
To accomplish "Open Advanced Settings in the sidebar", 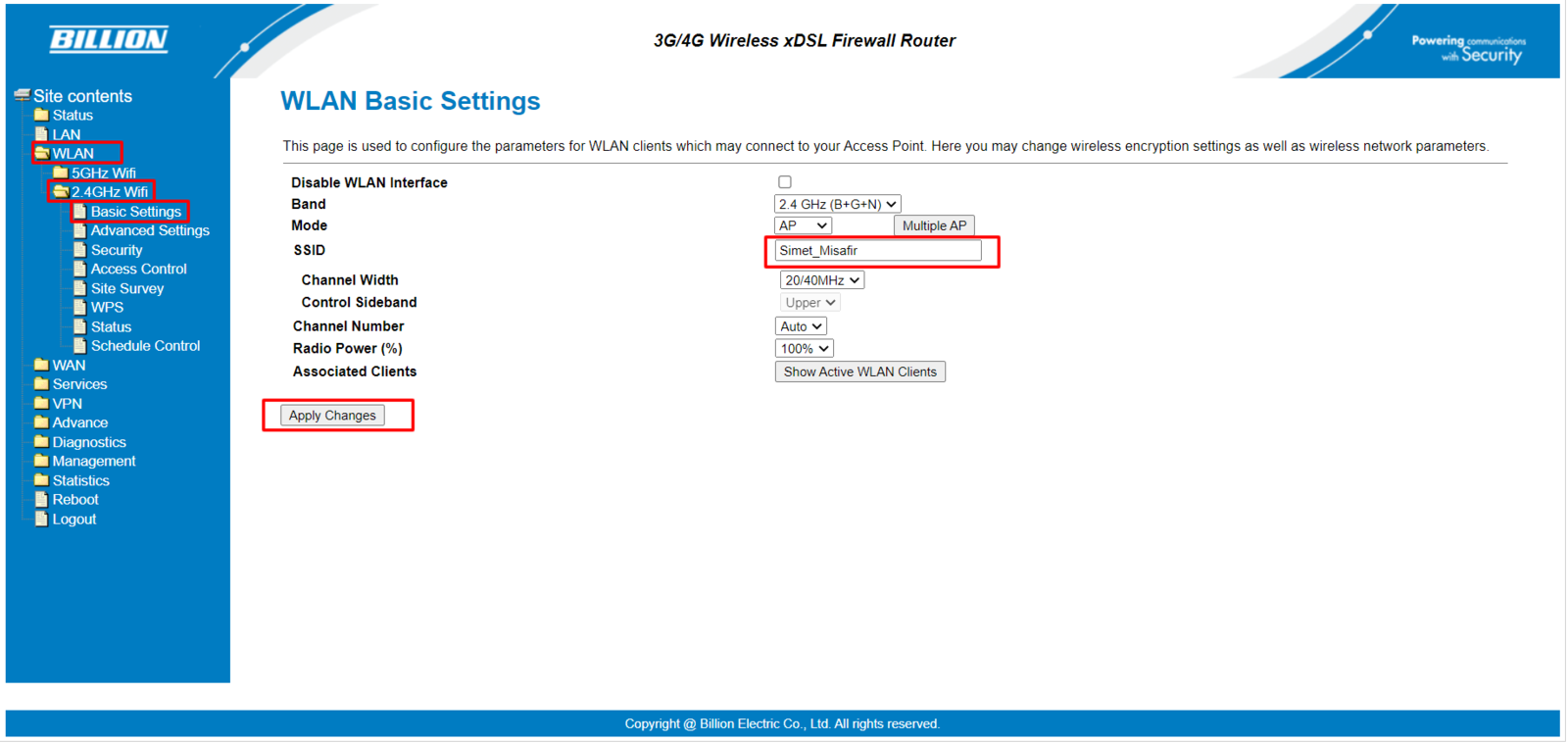I will coord(150,230).
